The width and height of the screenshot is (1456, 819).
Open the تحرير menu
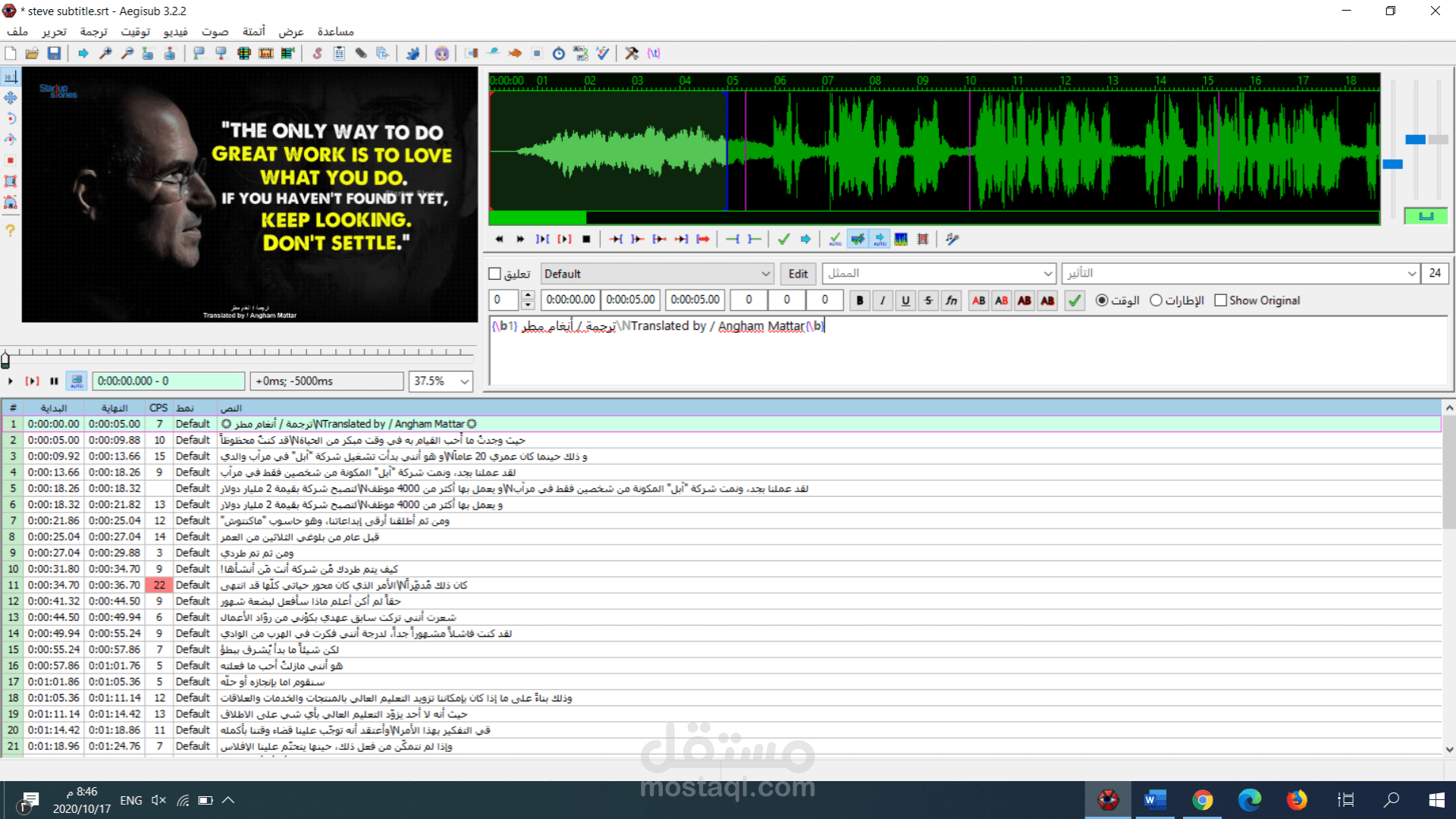[54, 31]
